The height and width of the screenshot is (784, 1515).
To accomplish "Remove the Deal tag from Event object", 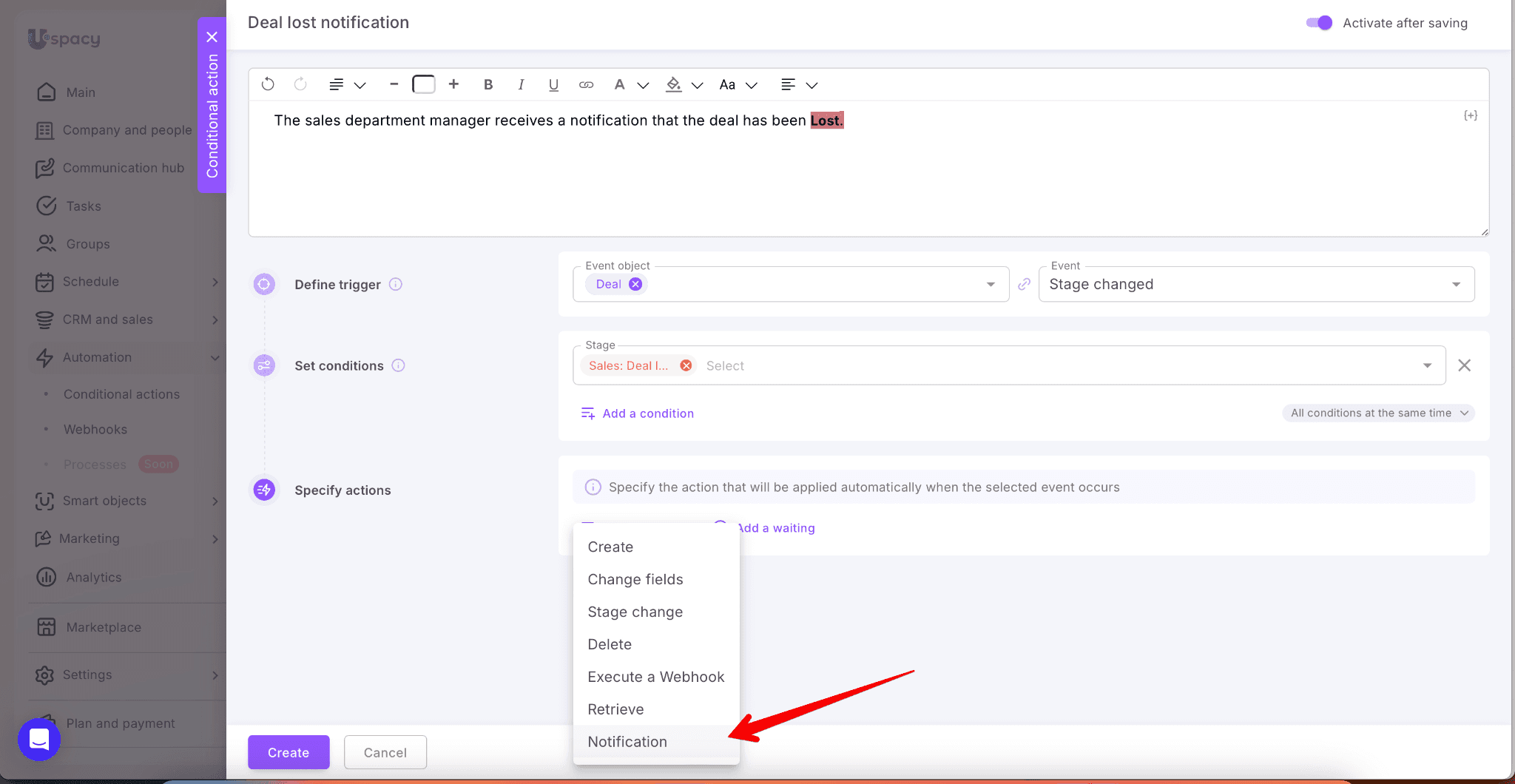I will tap(635, 284).
